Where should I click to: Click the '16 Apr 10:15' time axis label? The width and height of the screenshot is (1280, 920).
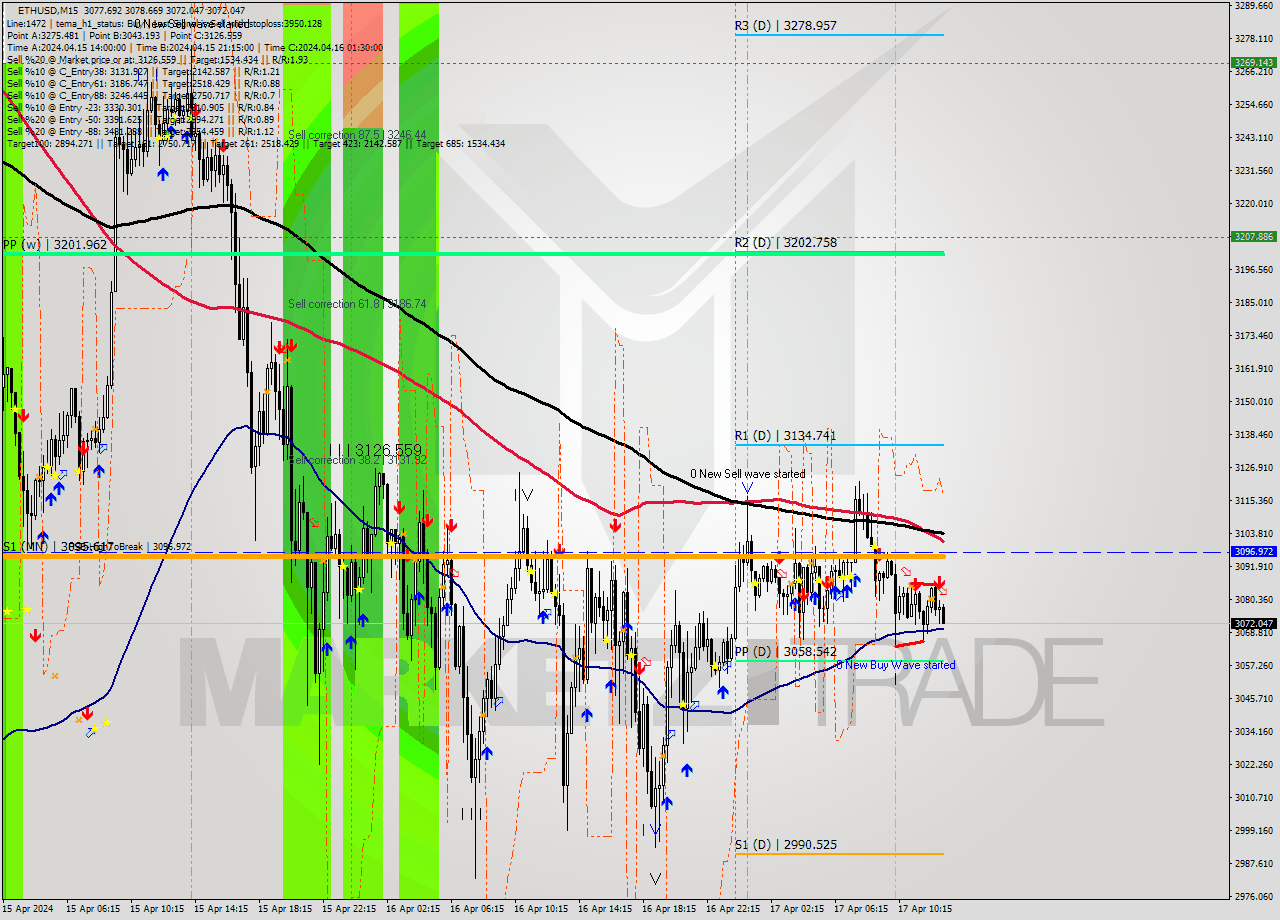[541, 909]
